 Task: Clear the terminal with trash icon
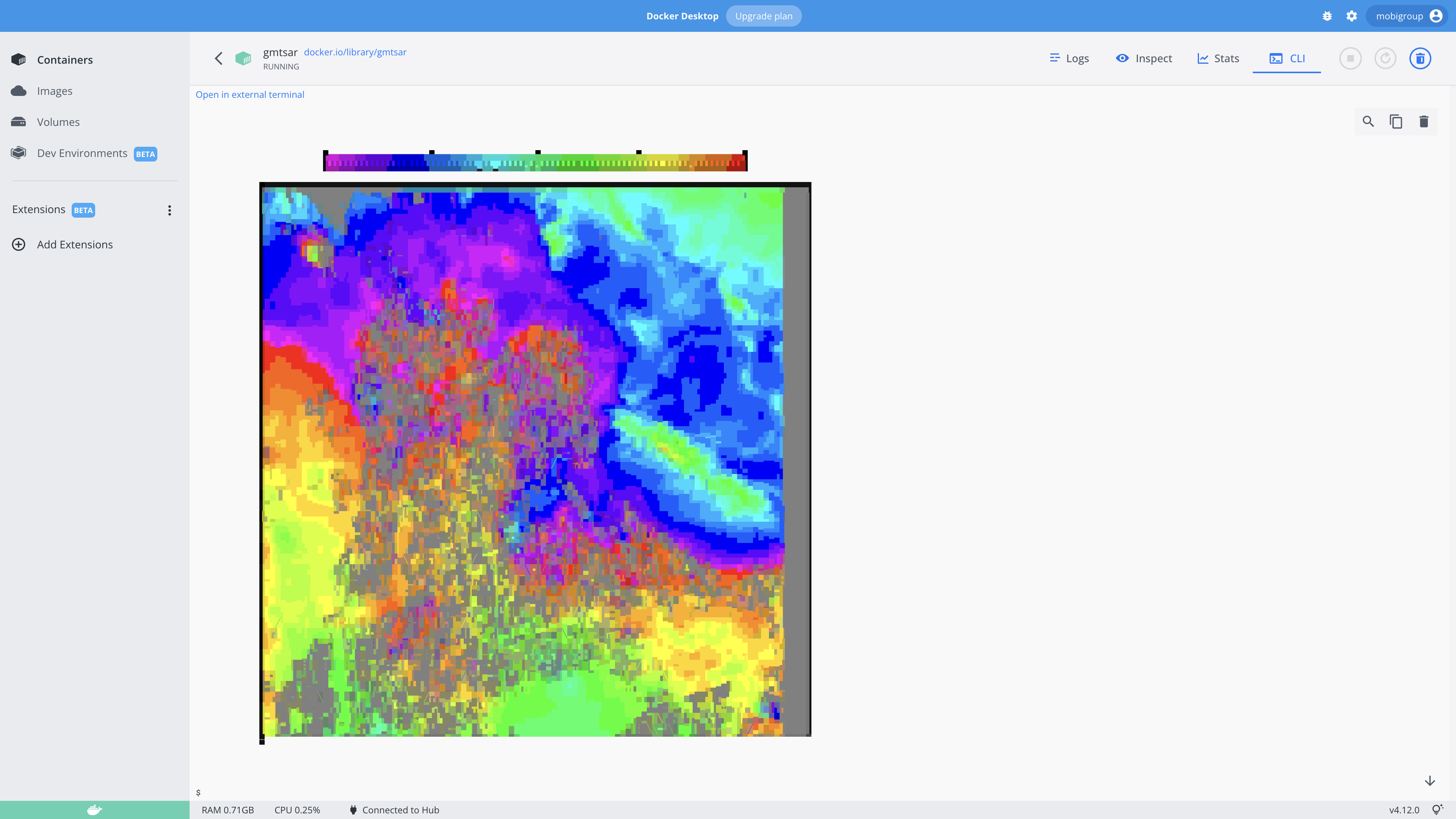coord(1424,121)
